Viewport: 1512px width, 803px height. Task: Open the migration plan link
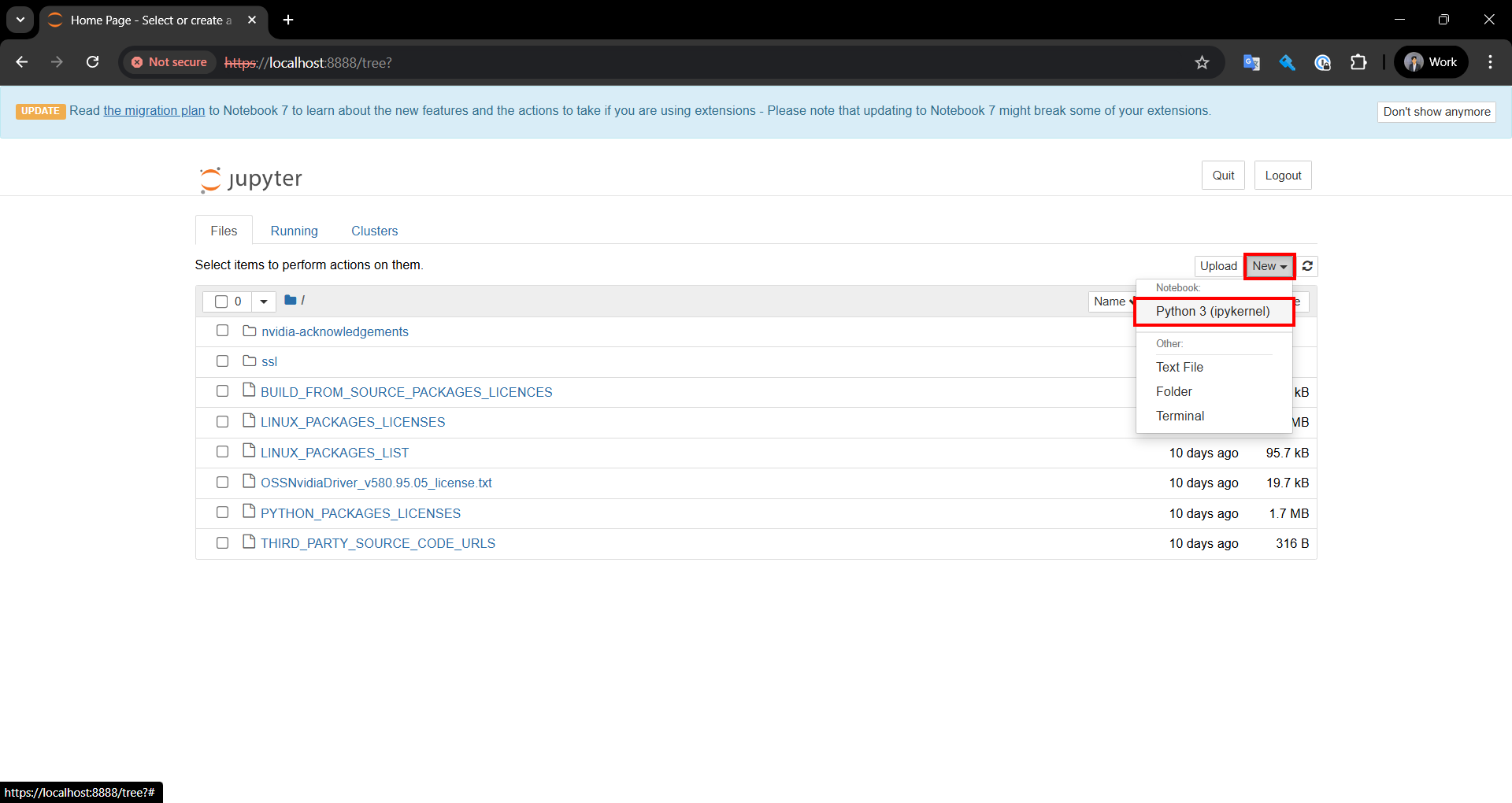pyautogui.click(x=154, y=111)
